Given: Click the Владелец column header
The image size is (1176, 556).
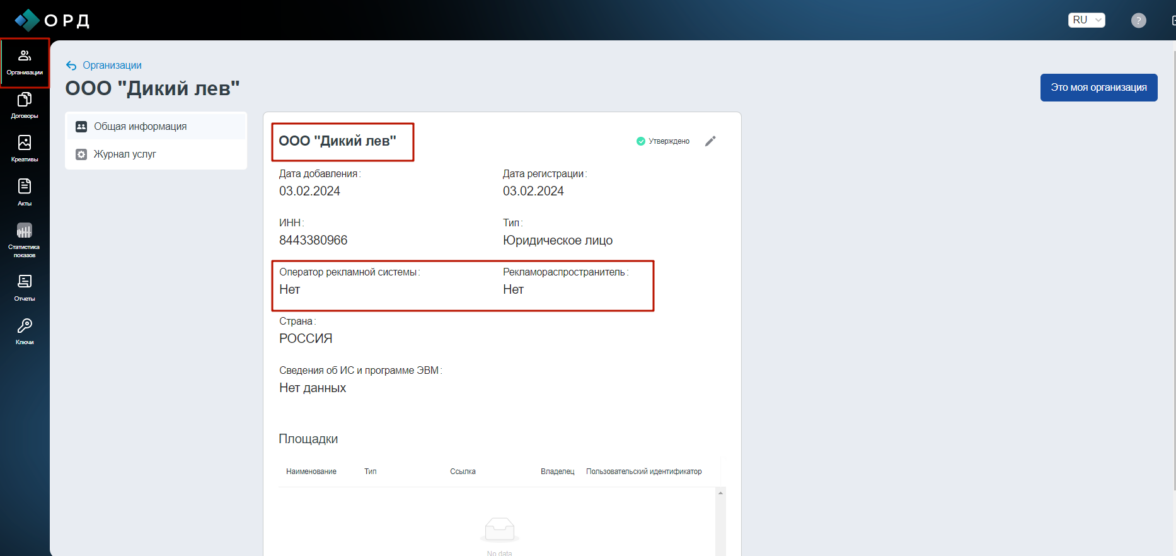Looking at the screenshot, I should [557, 471].
